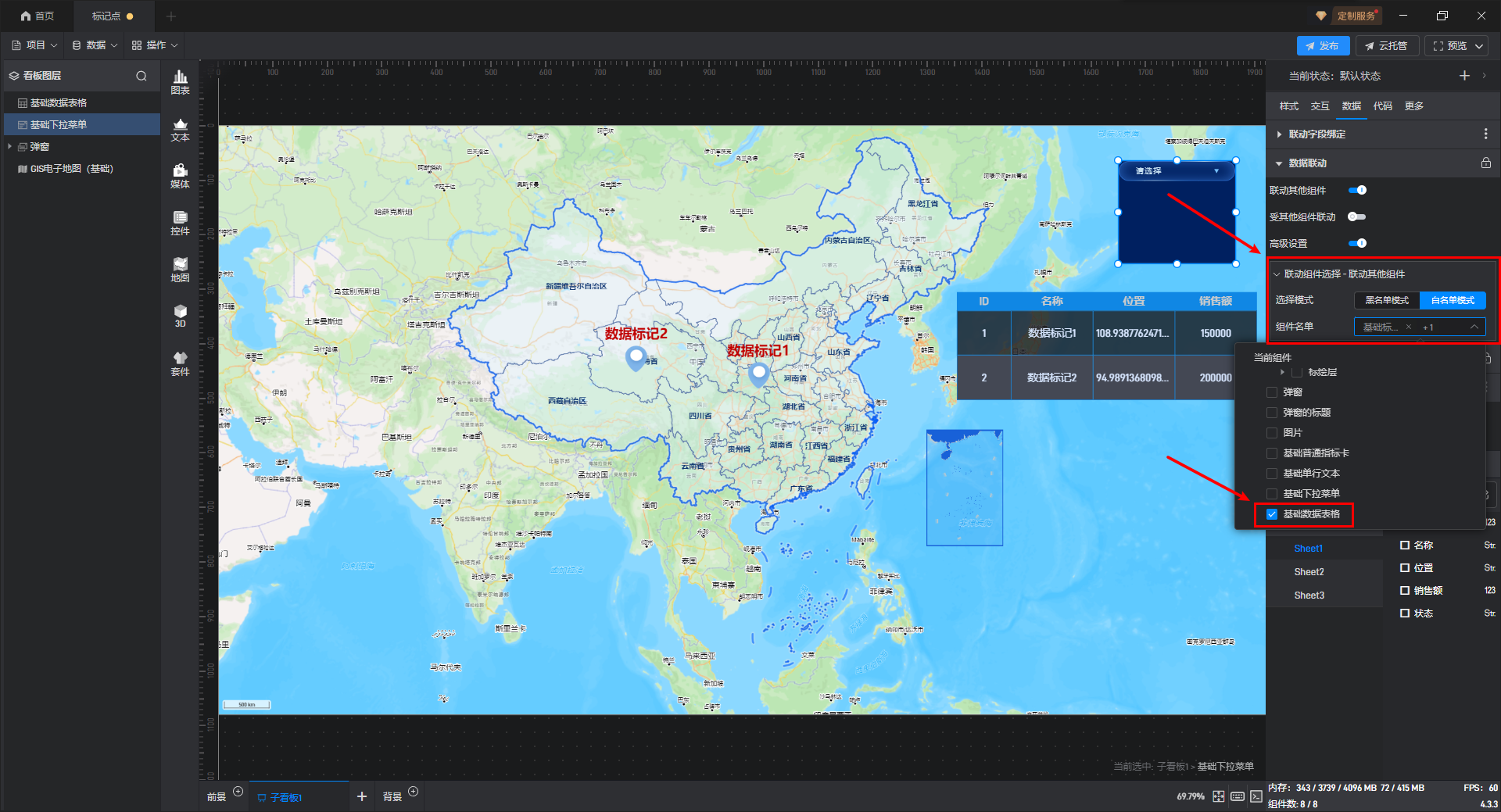Search the 看板图层 layer list
The height and width of the screenshot is (812, 1501).
tap(142, 76)
